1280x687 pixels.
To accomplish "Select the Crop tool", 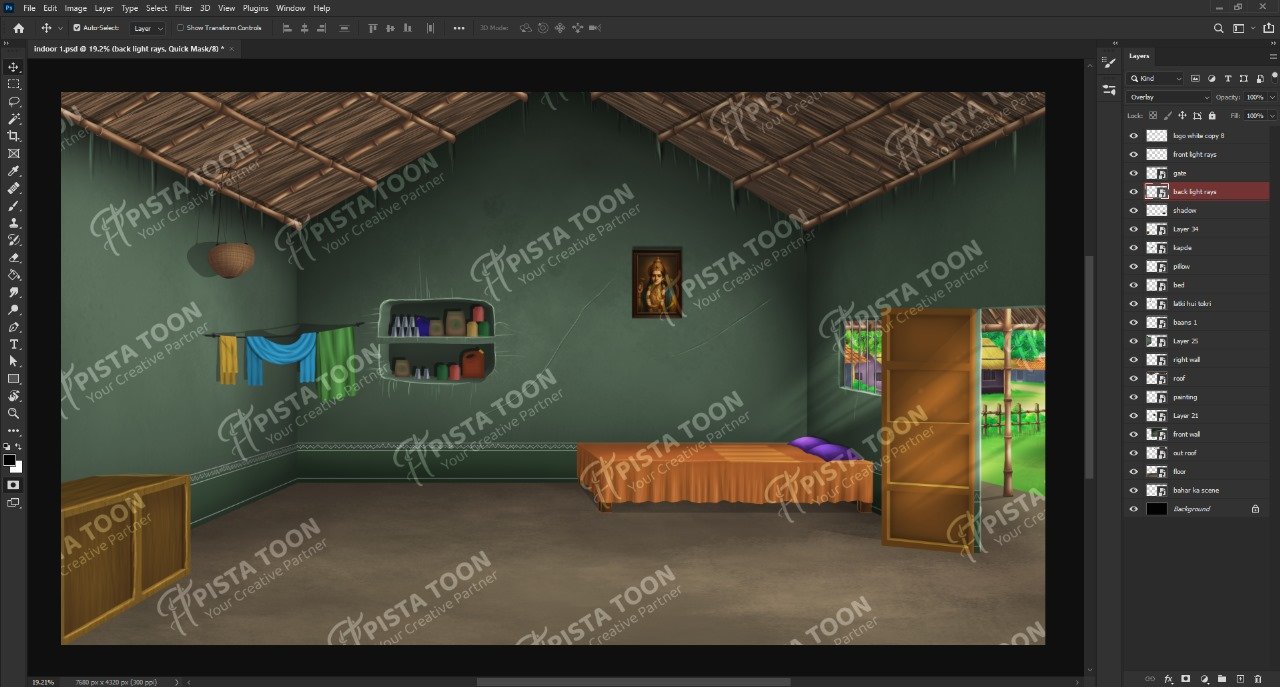I will [13, 136].
